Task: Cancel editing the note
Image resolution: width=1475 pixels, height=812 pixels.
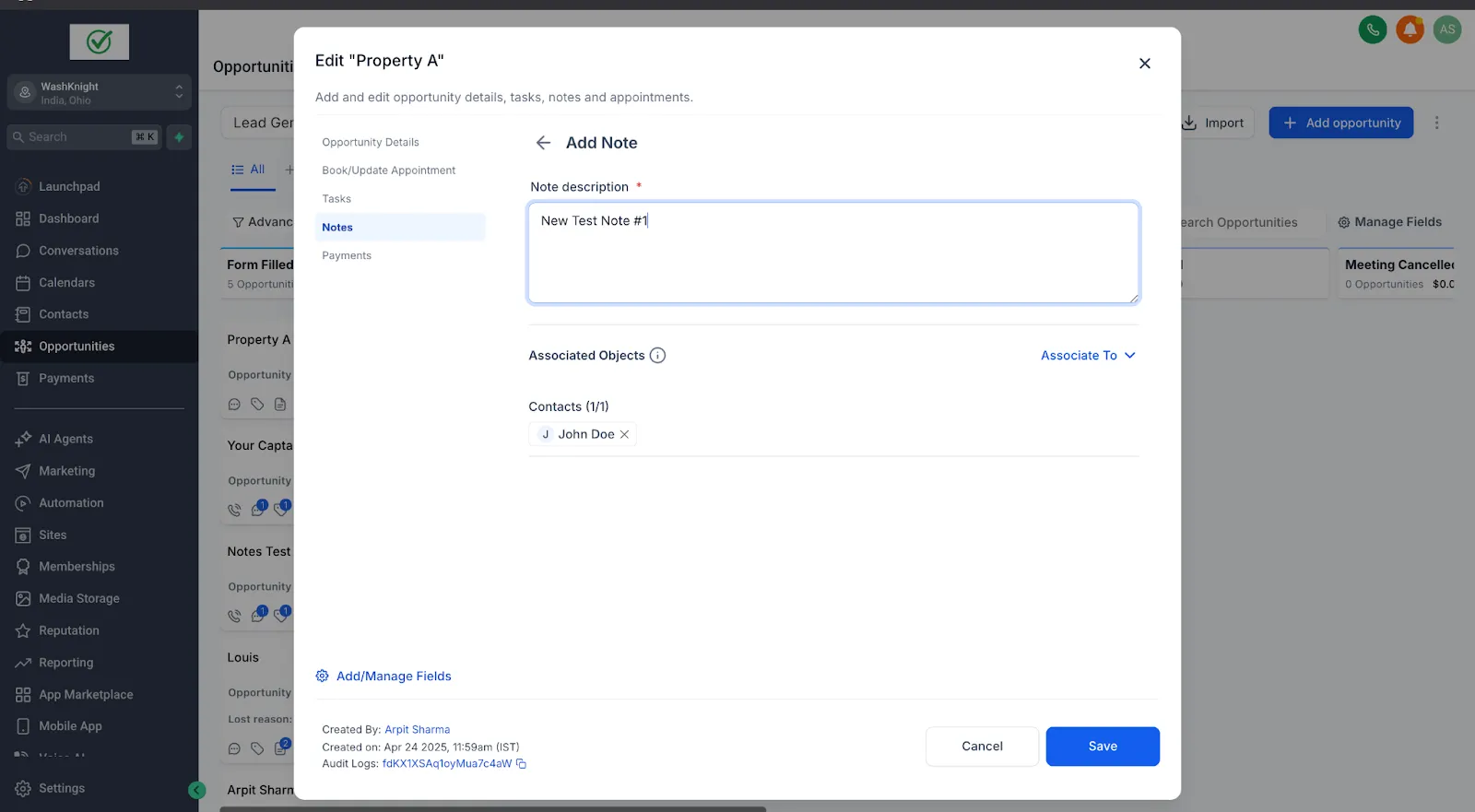Action: pos(982,747)
